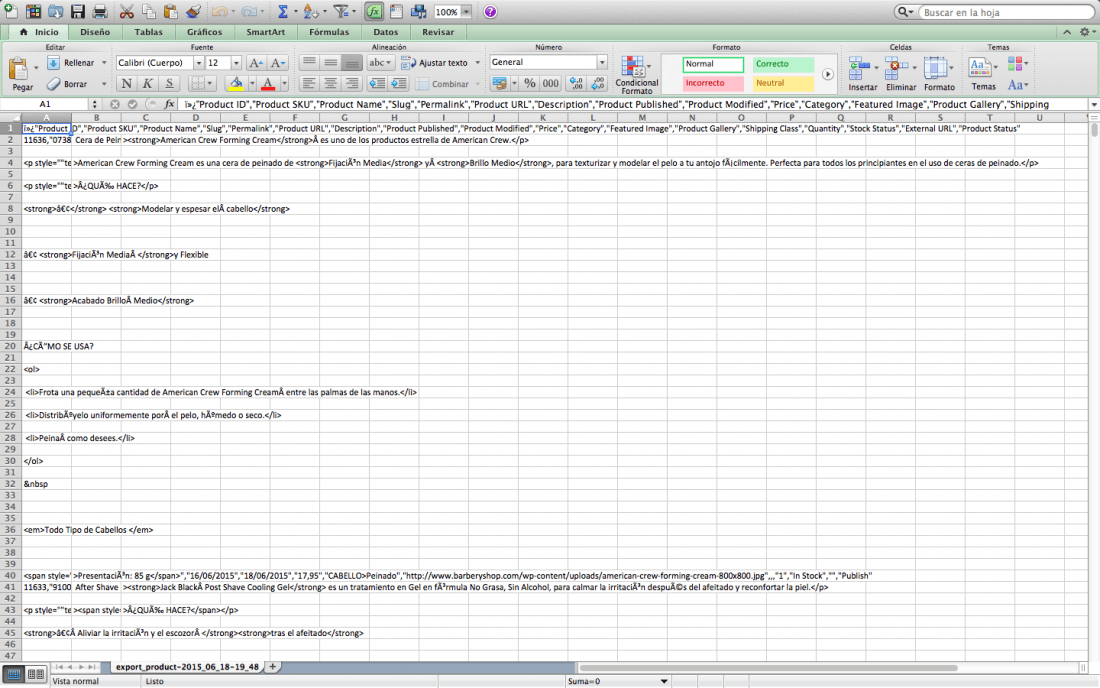Apply the yellow fill color

(x=236, y=84)
